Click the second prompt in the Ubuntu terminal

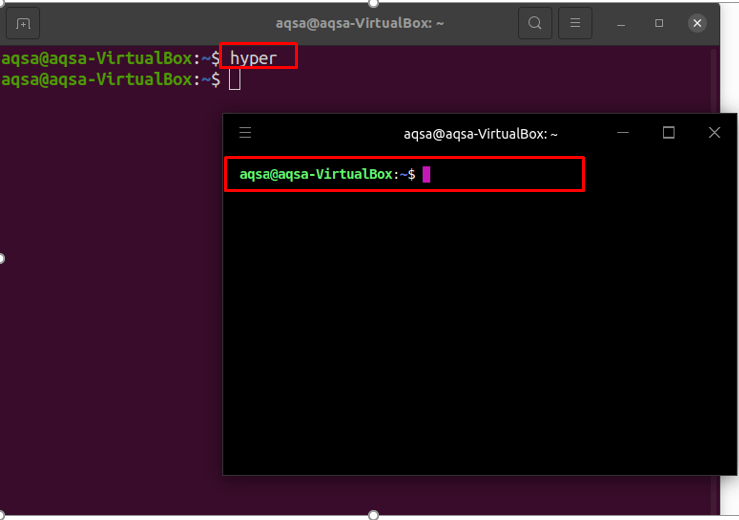[111, 79]
